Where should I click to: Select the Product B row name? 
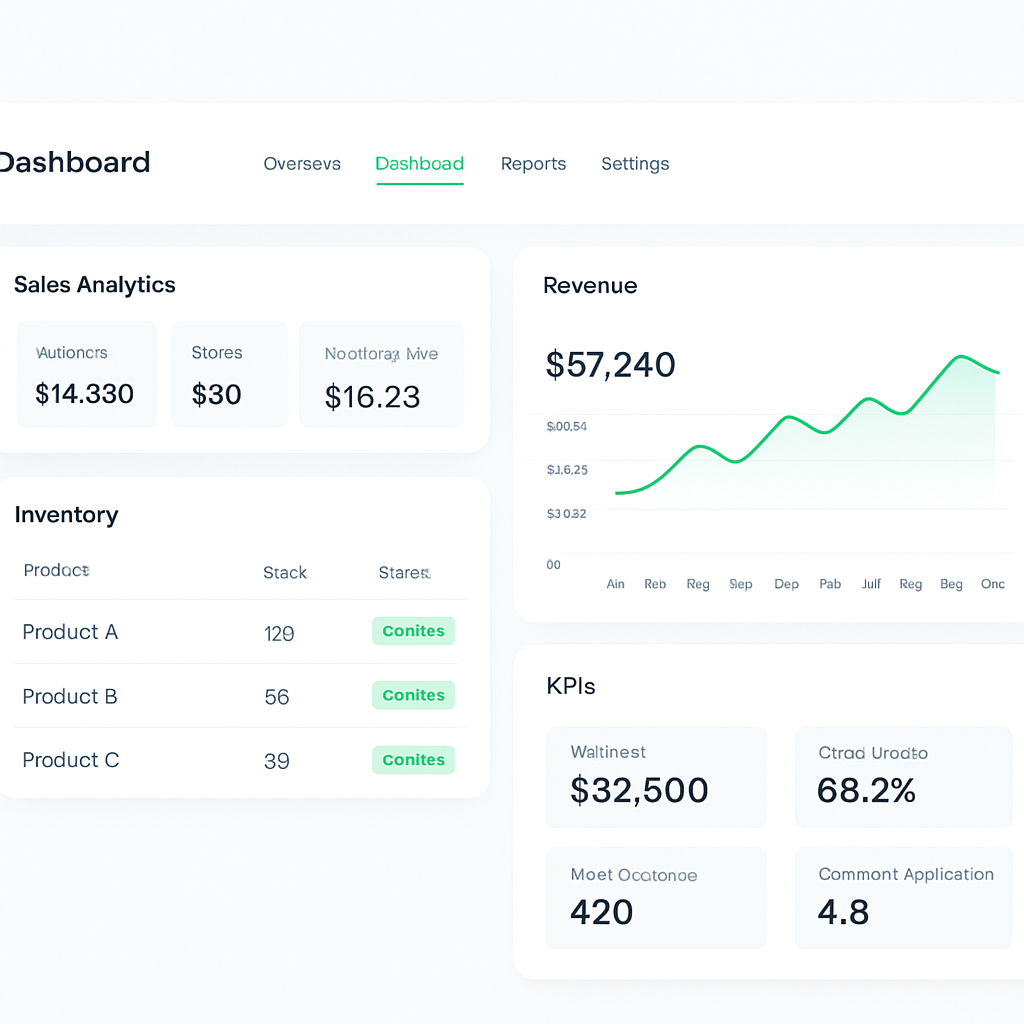(70, 696)
